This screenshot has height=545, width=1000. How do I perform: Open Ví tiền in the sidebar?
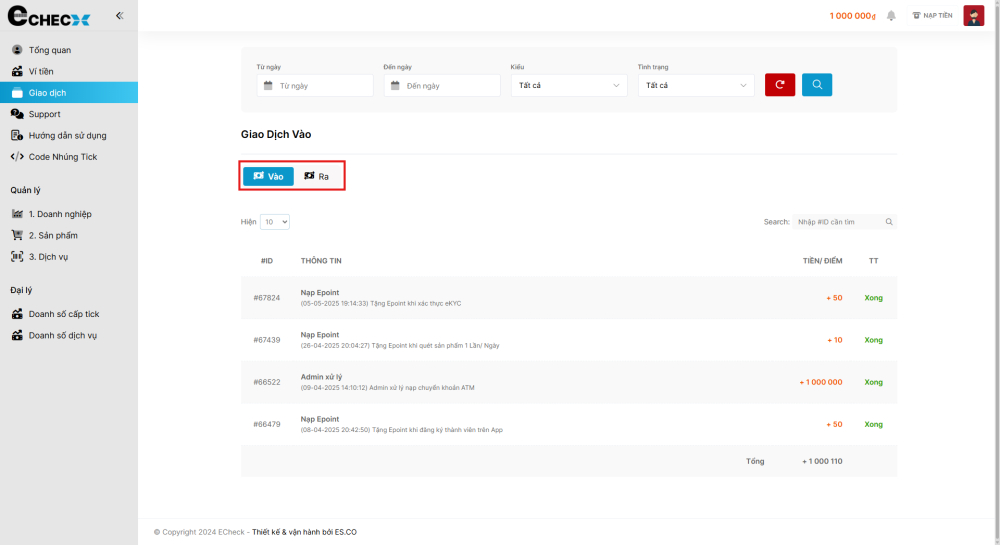pos(42,72)
